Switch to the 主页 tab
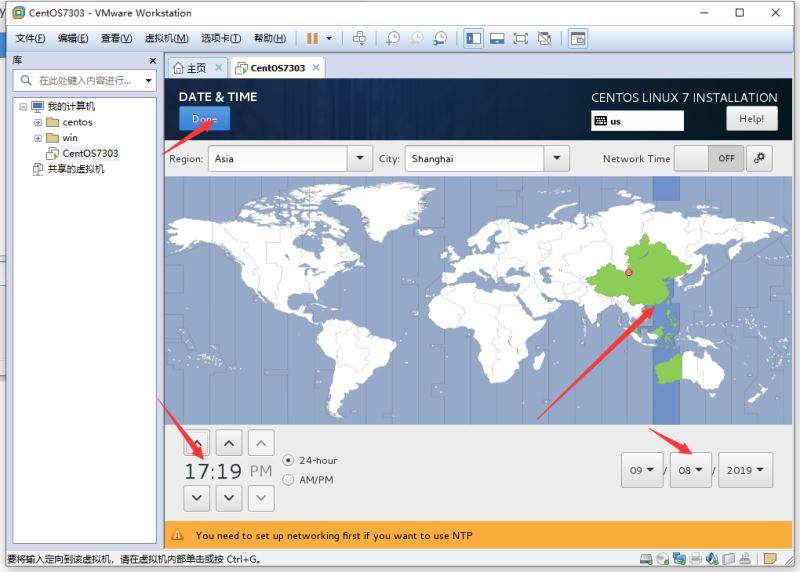The width and height of the screenshot is (800, 572). (x=189, y=68)
